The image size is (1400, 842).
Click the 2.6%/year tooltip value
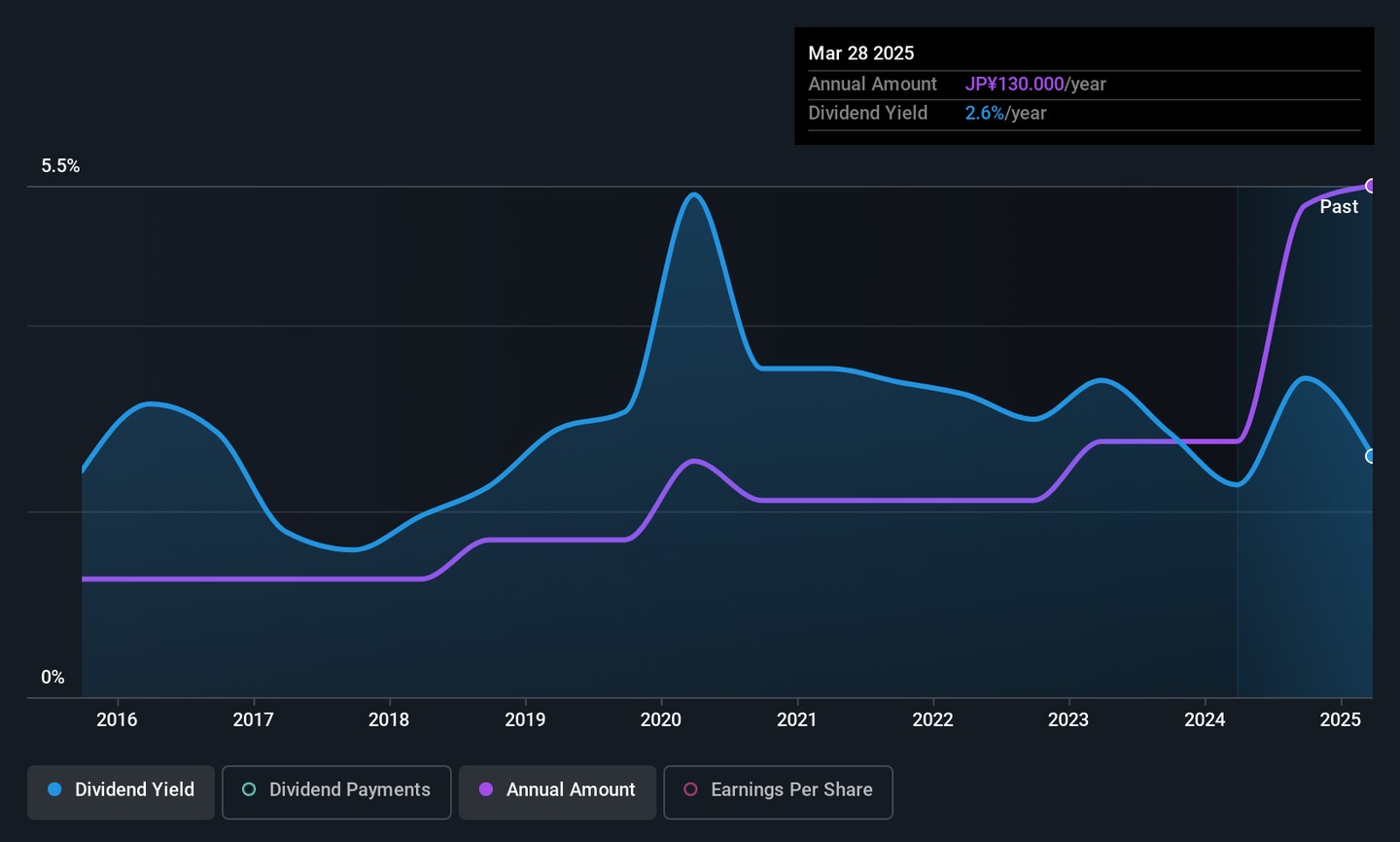click(x=1005, y=114)
